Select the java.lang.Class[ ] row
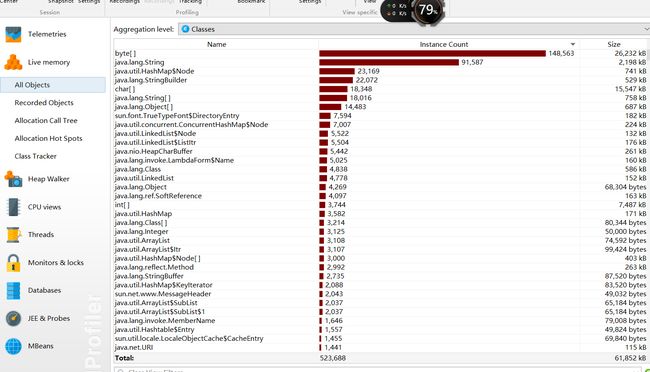 [381, 223]
